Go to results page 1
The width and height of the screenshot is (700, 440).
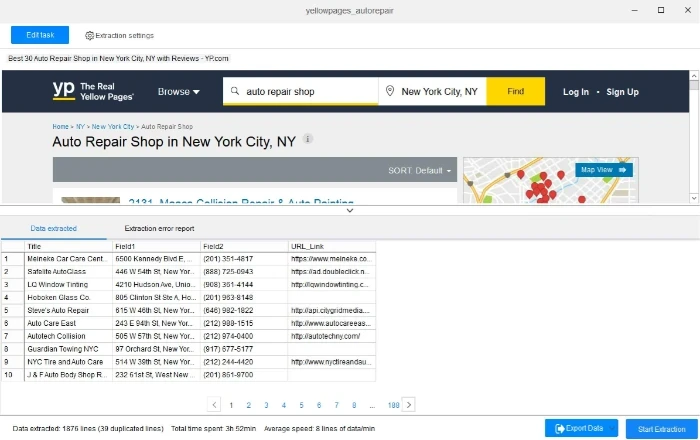point(231,405)
